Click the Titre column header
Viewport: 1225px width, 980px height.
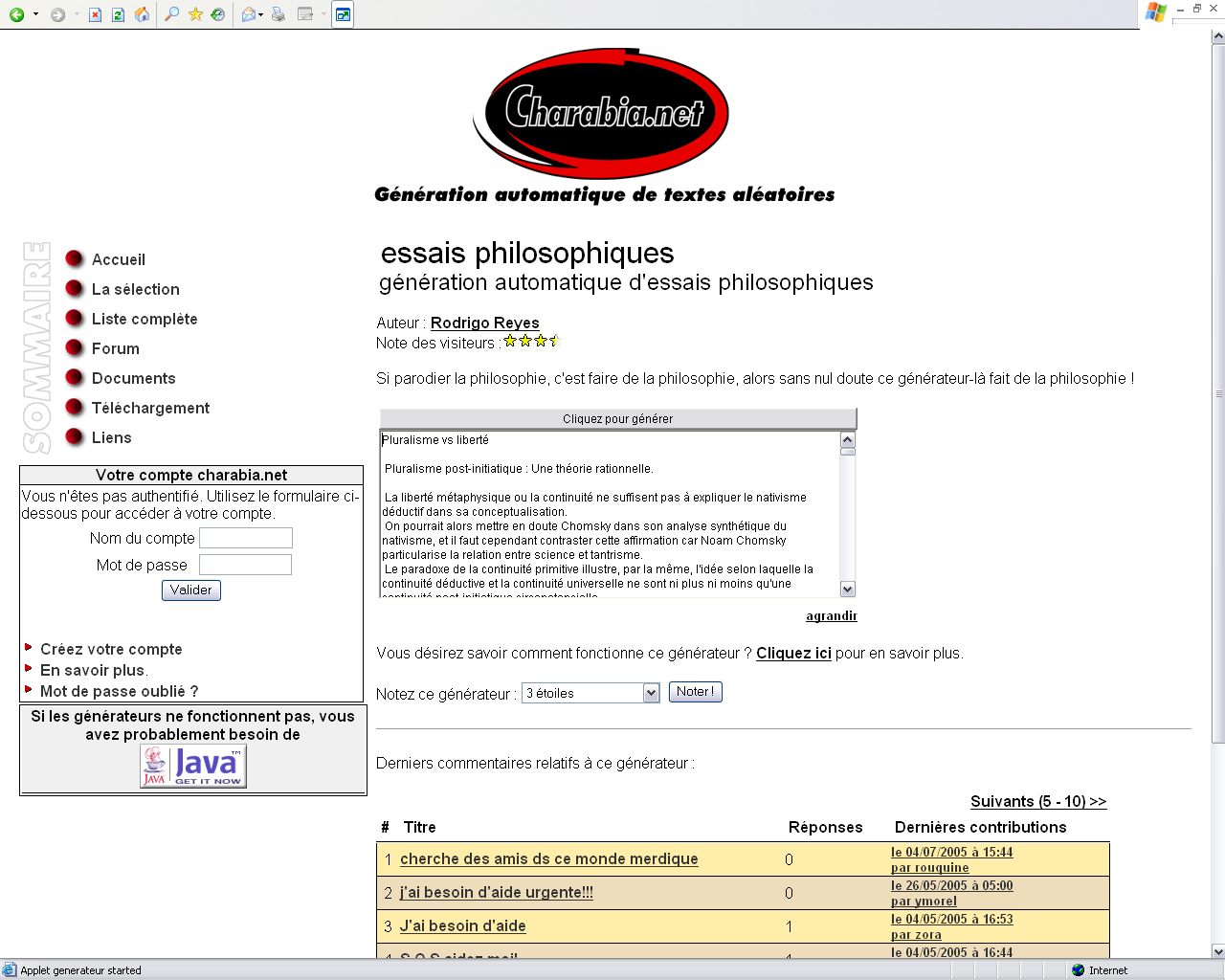(x=419, y=827)
